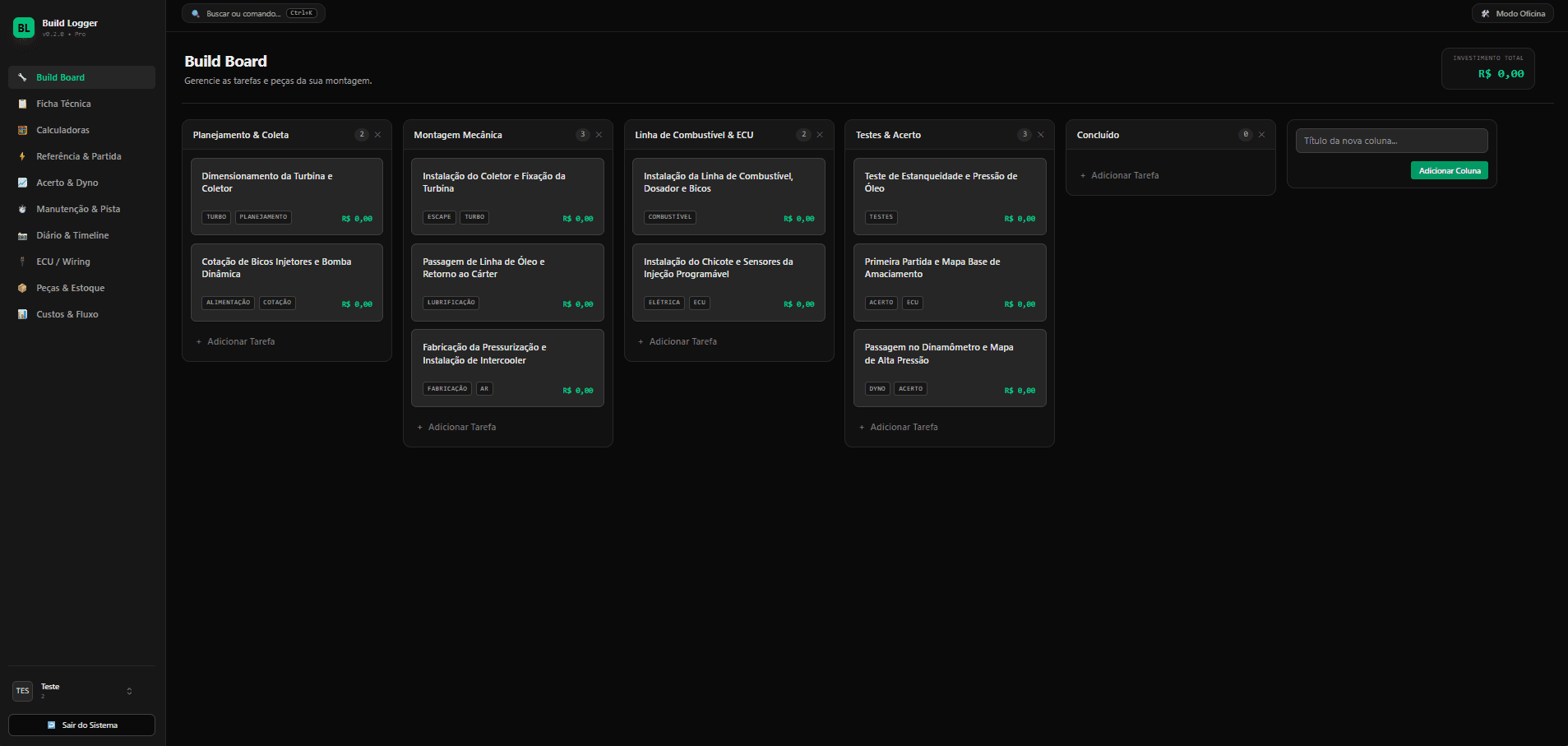
Task: Add a task under Testes & Acerto
Action: [x=898, y=427]
